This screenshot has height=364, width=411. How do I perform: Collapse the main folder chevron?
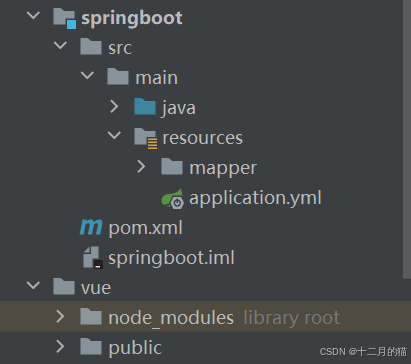click(x=87, y=75)
